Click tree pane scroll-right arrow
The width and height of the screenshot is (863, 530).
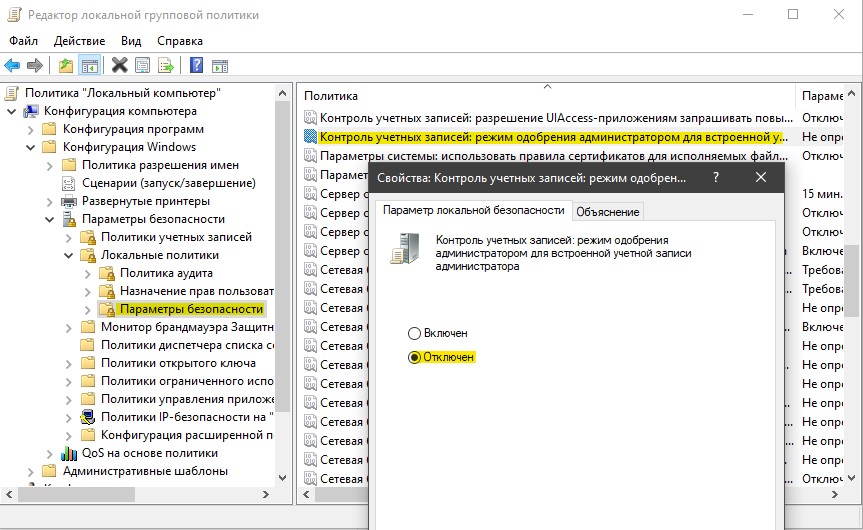coord(266,494)
